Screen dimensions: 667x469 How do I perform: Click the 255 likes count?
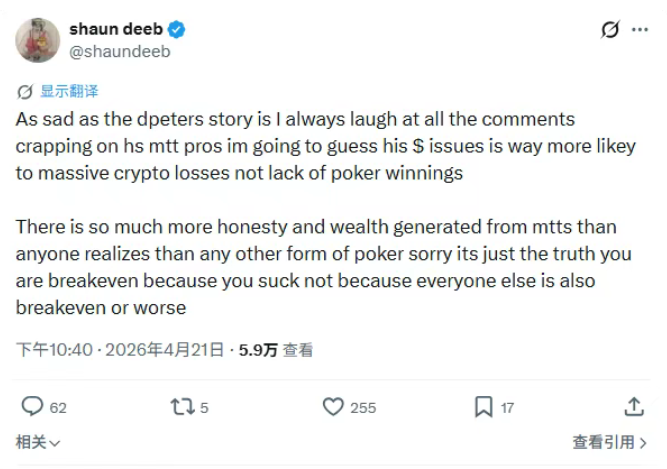click(x=363, y=407)
